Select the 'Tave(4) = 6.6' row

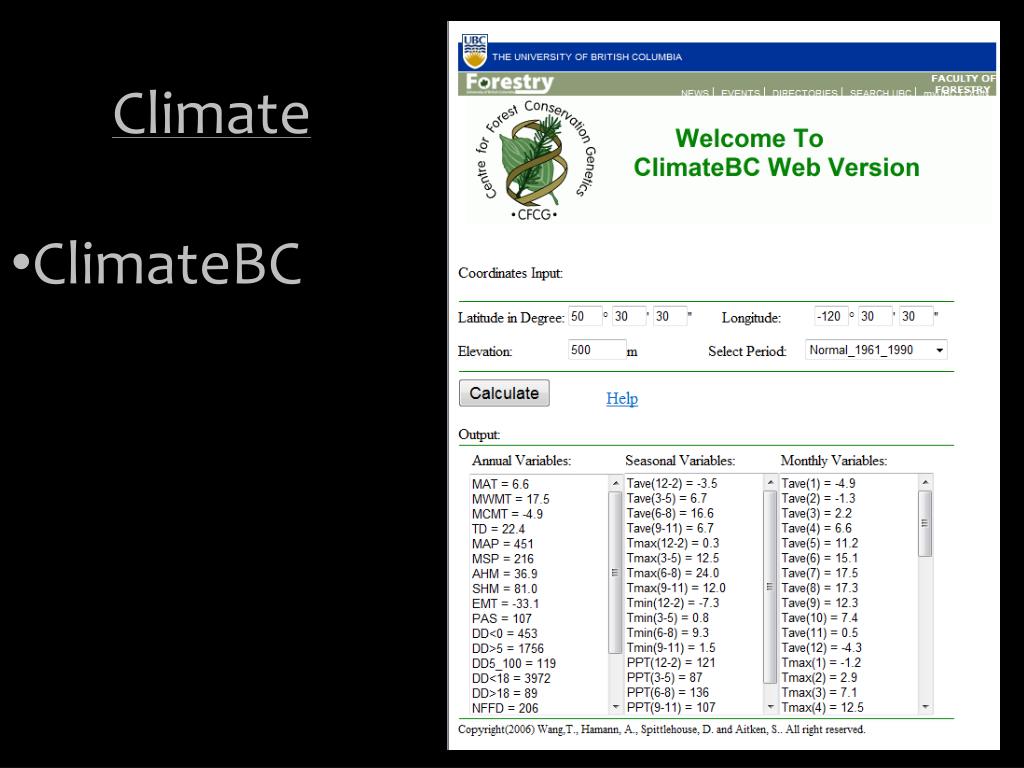816,528
